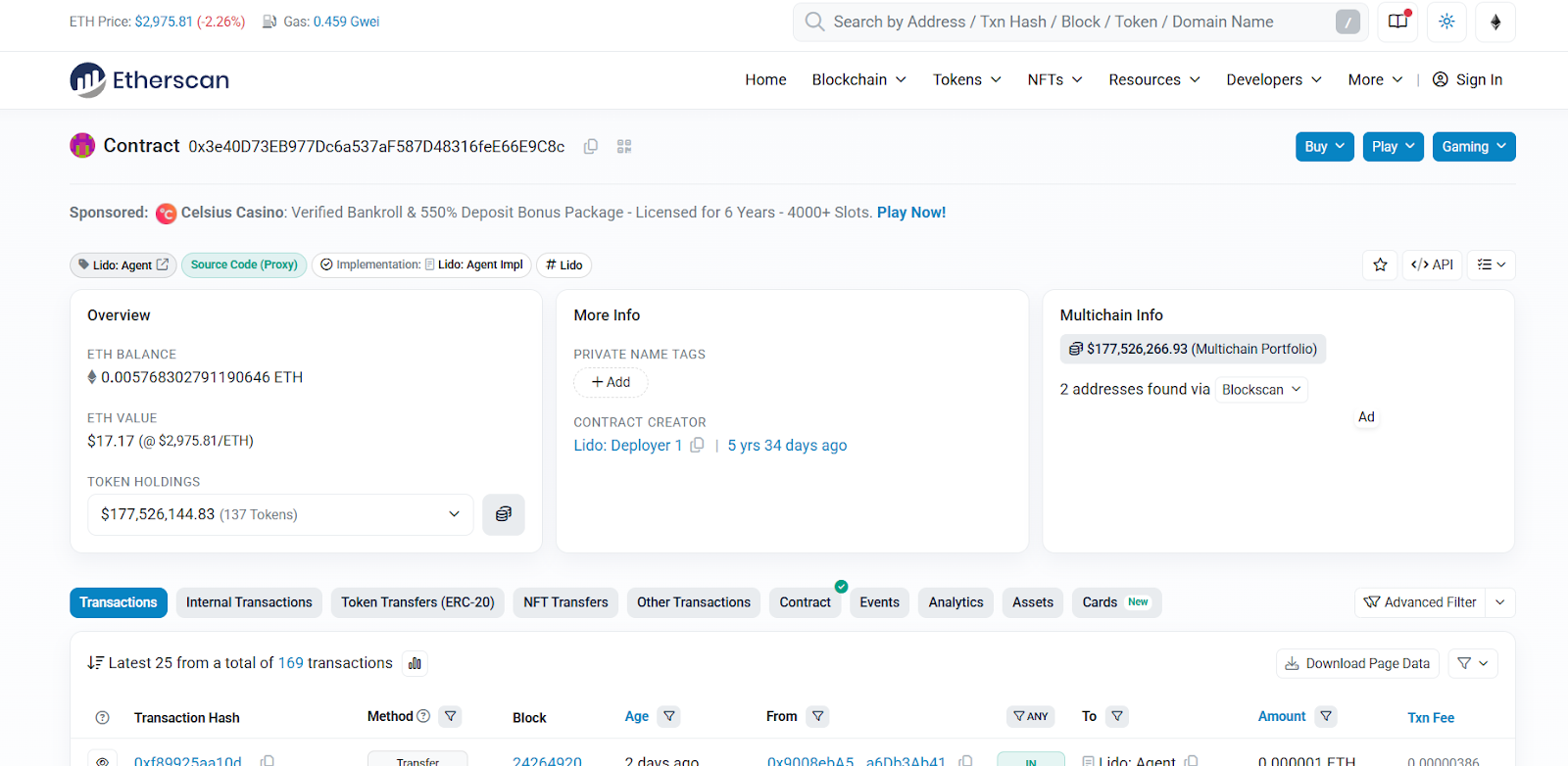This screenshot has height=766, width=1568.
Task: Open the More menu
Action: click(1375, 79)
